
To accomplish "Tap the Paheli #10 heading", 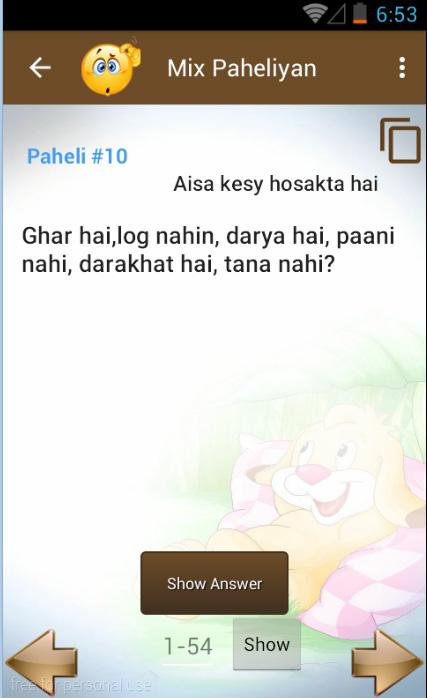I will coord(77,156).
